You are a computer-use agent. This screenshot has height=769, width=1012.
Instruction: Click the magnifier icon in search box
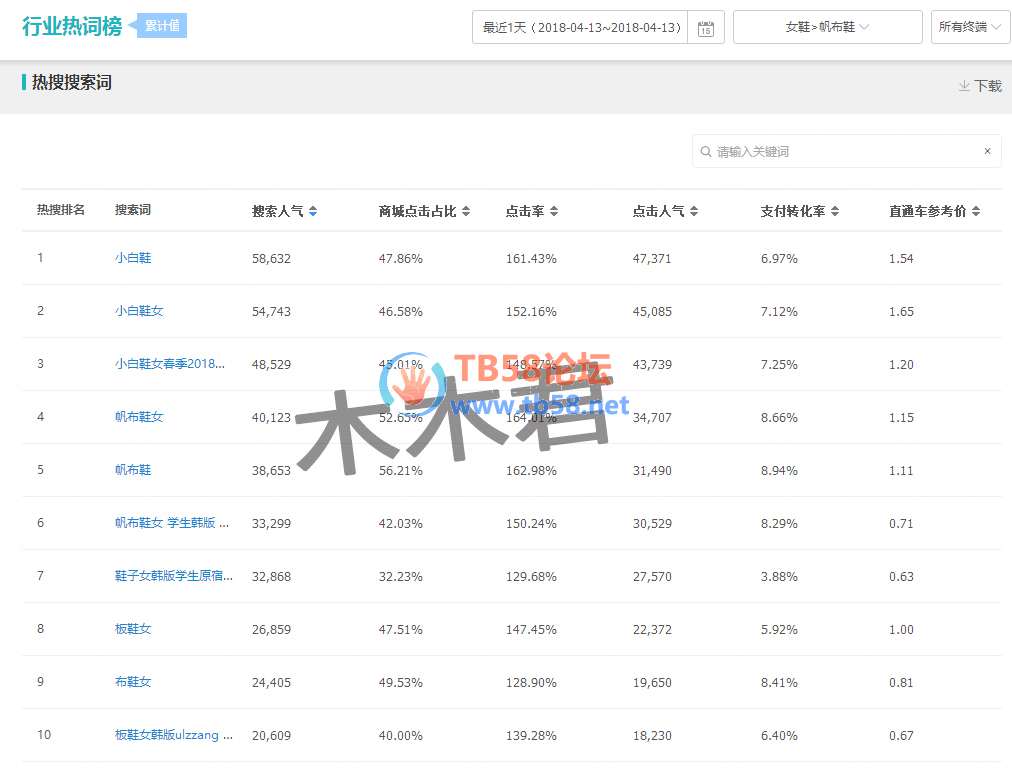706,152
